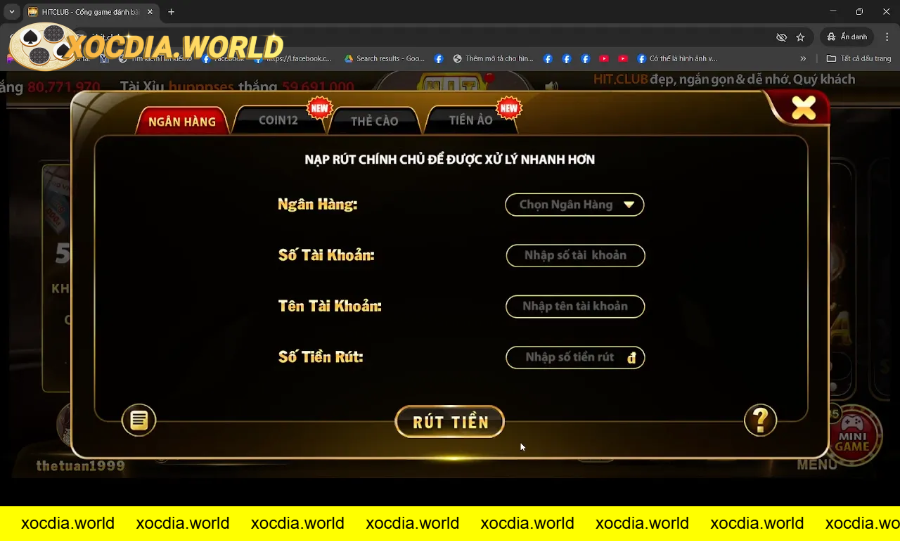Bookmark this page with the star icon
Screen dimensions: 900x541
tap(800, 37)
